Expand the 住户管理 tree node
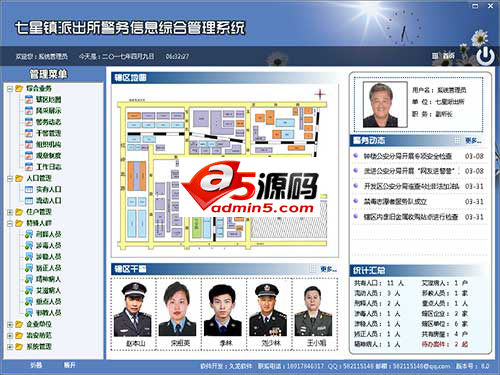500x375 pixels. [10, 212]
